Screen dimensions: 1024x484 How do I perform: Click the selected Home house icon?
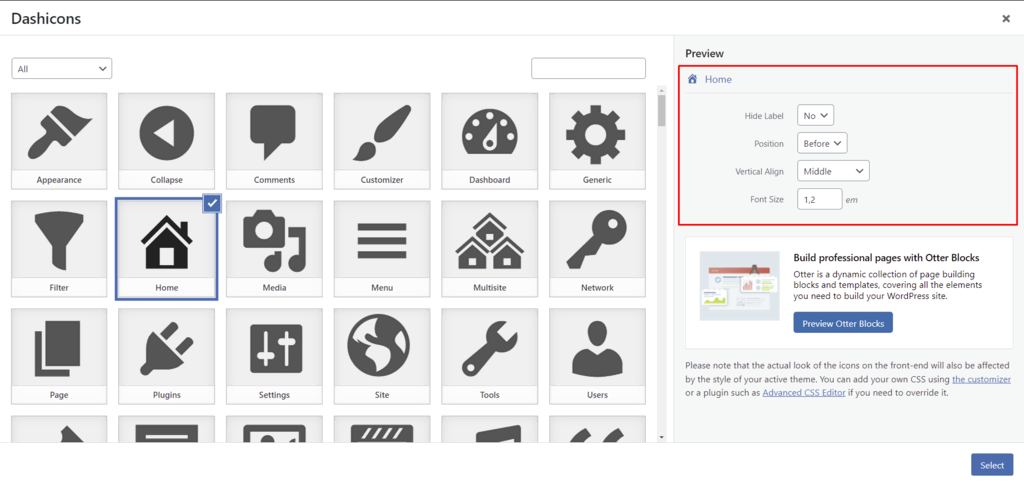point(167,248)
